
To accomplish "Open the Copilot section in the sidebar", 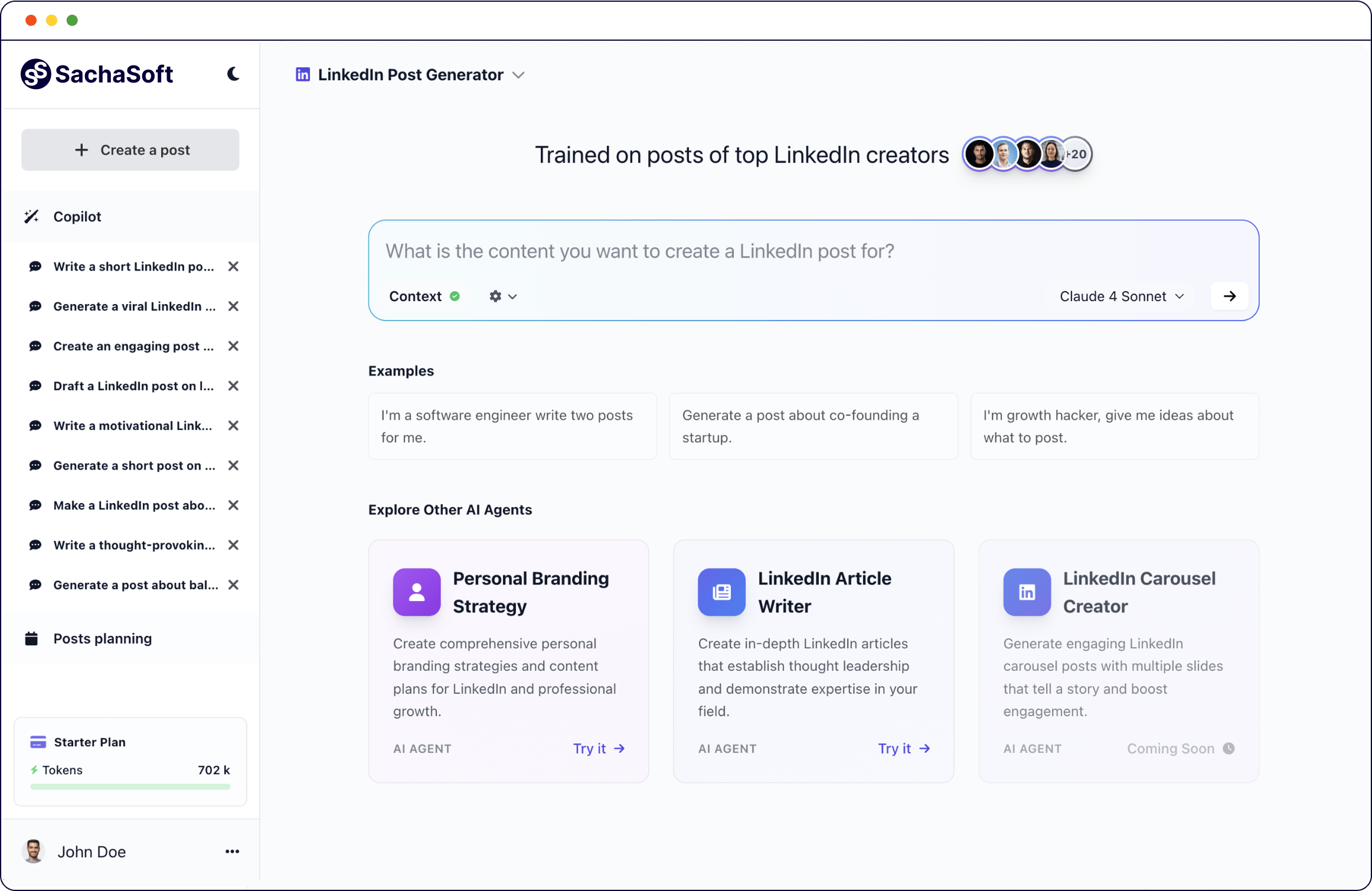I will (77, 217).
